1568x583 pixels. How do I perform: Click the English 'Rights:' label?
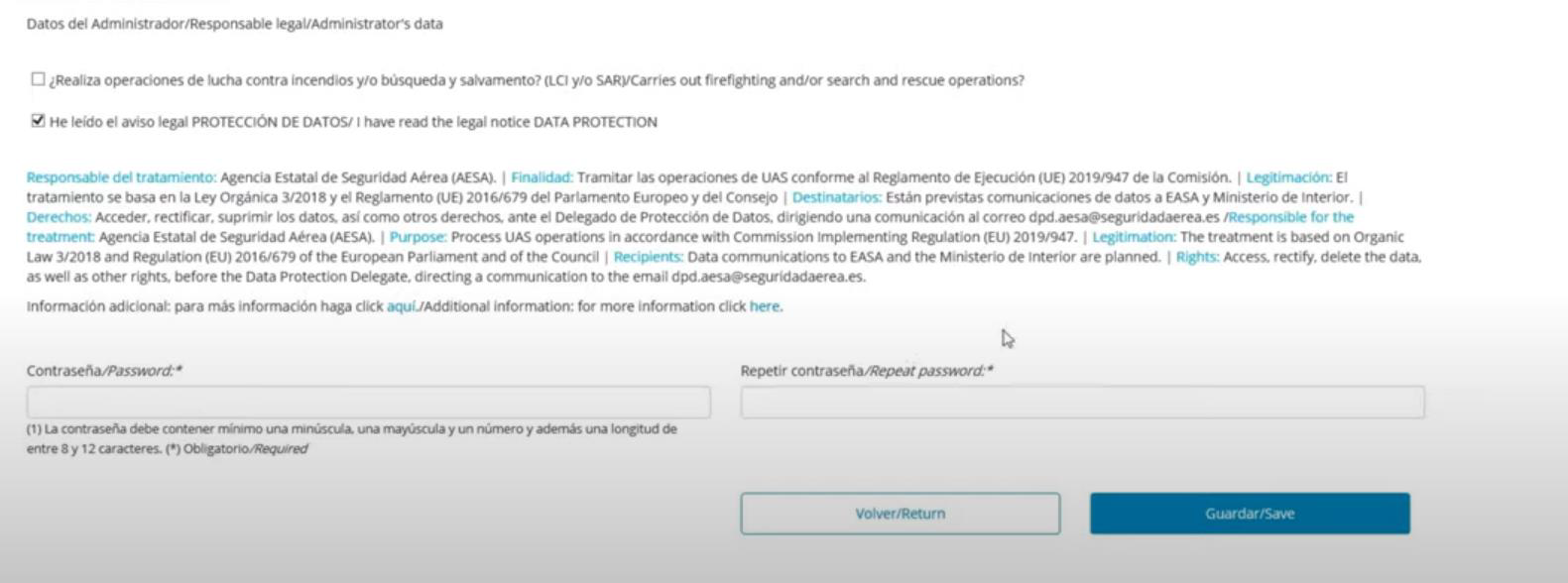(1197, 257)
